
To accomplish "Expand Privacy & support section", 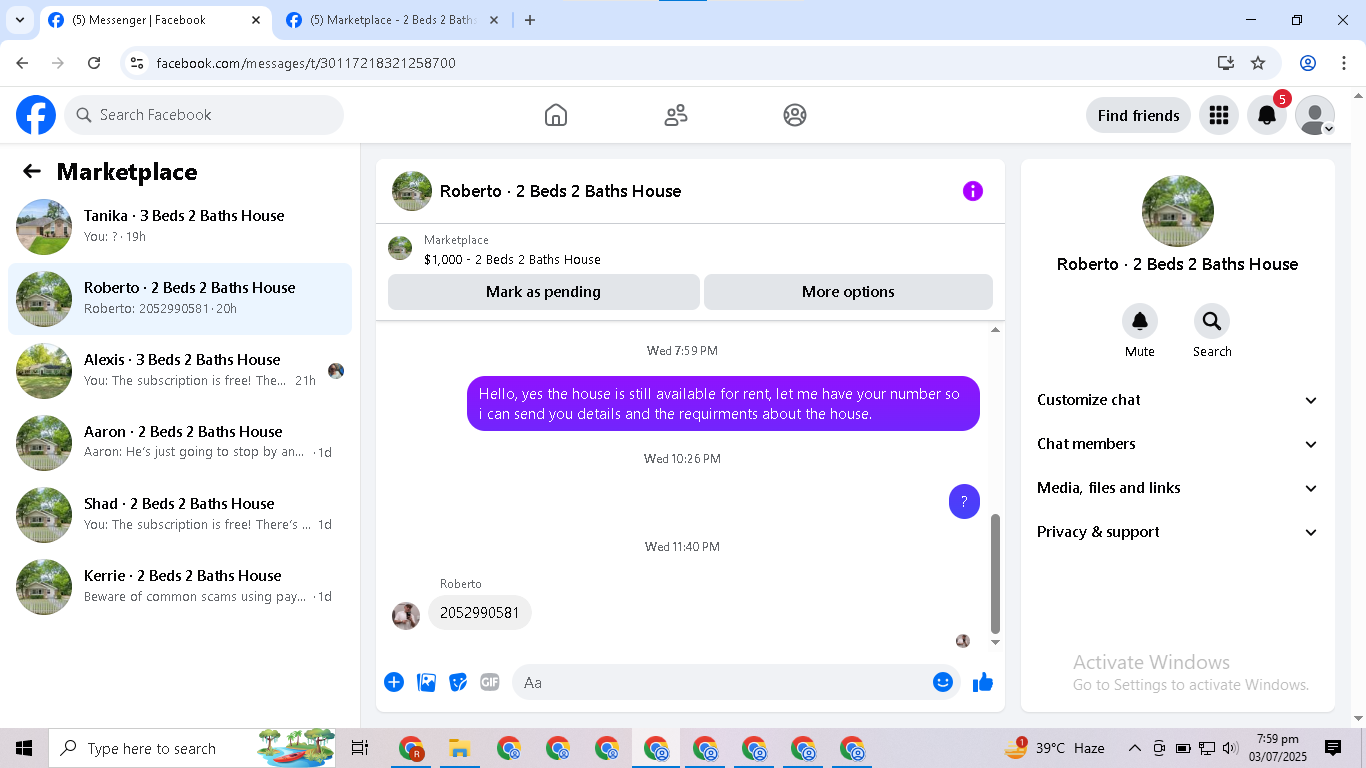I will (1177, 532).
